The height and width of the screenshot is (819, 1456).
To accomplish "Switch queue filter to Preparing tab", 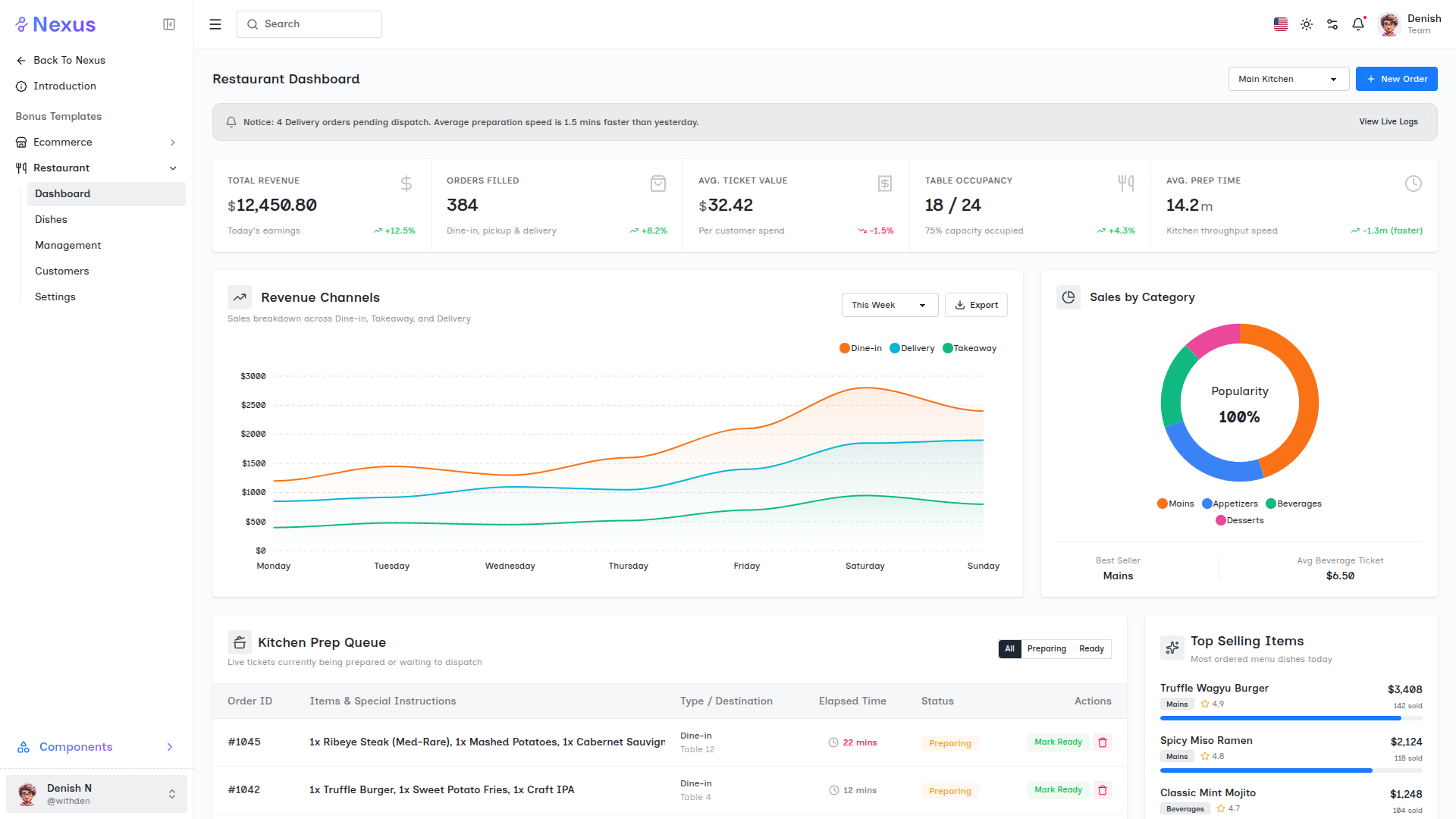I will click(1046, 649).
